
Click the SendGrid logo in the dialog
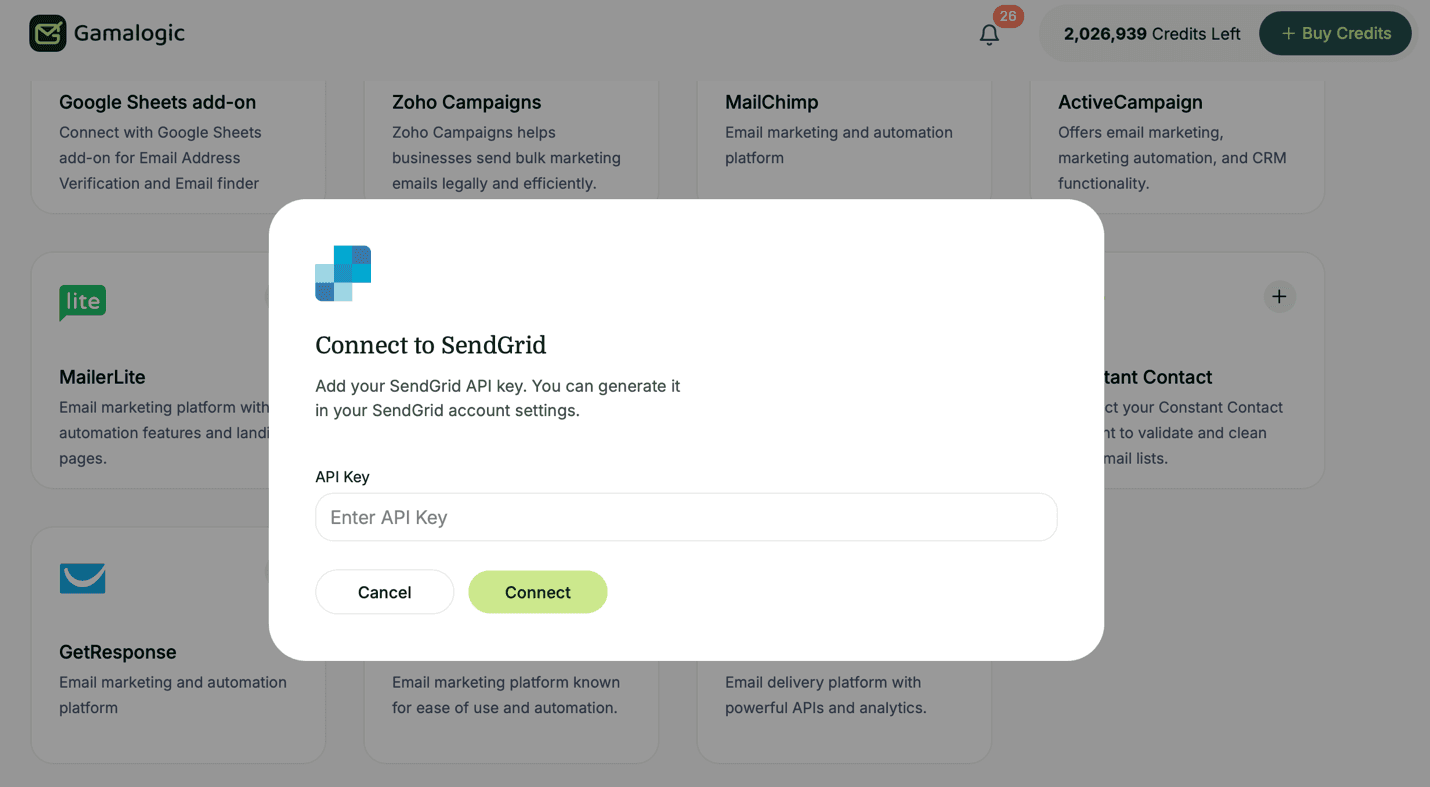point(342,272)
